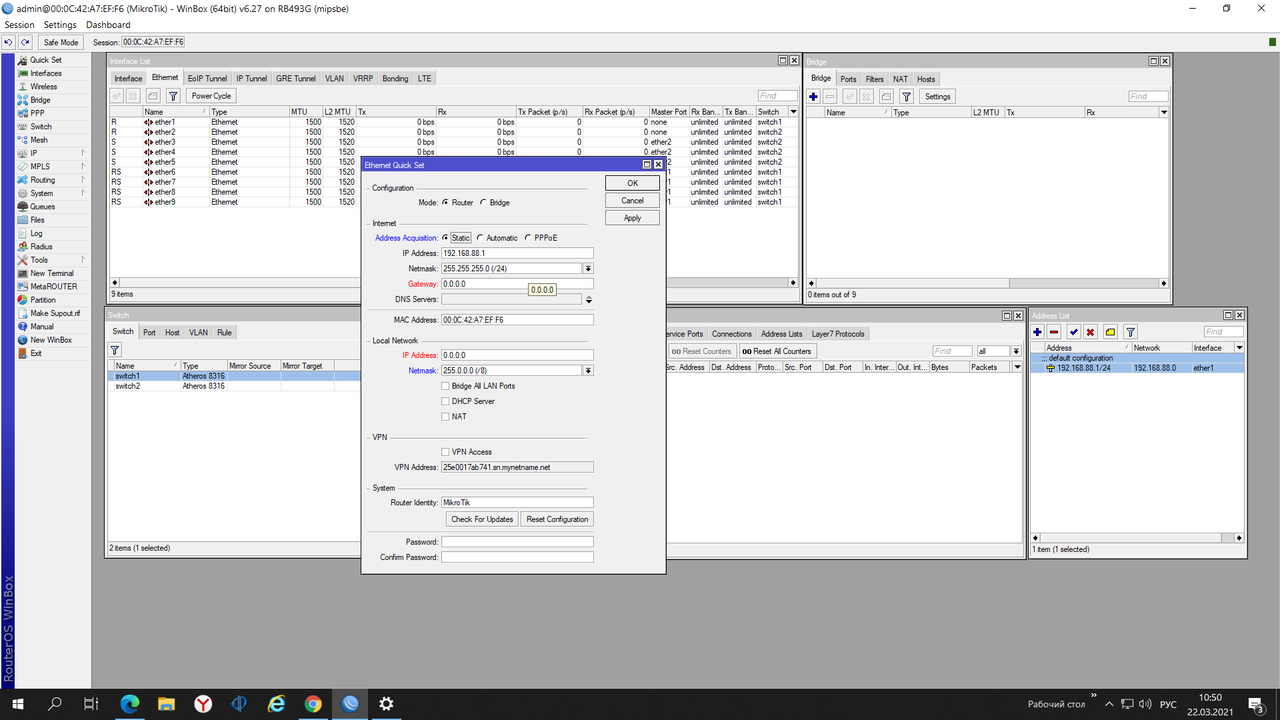1280x720 pixels.
Task: Select the Bridge mode radio button
Action: [x=484, y=203]
